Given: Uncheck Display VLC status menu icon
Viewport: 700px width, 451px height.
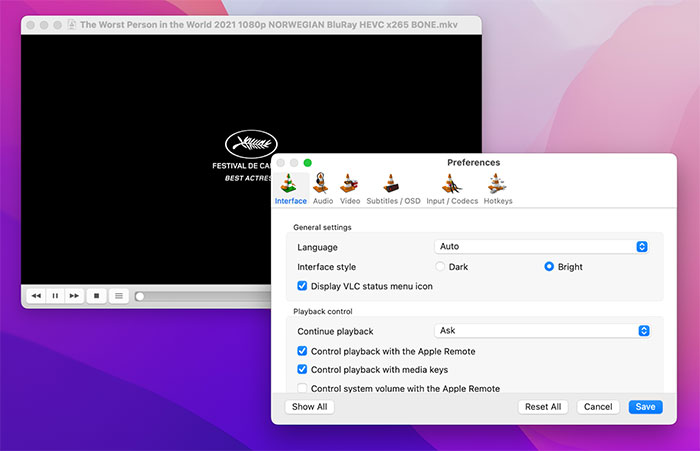Looking at the screenshot, I should [303, 286].
